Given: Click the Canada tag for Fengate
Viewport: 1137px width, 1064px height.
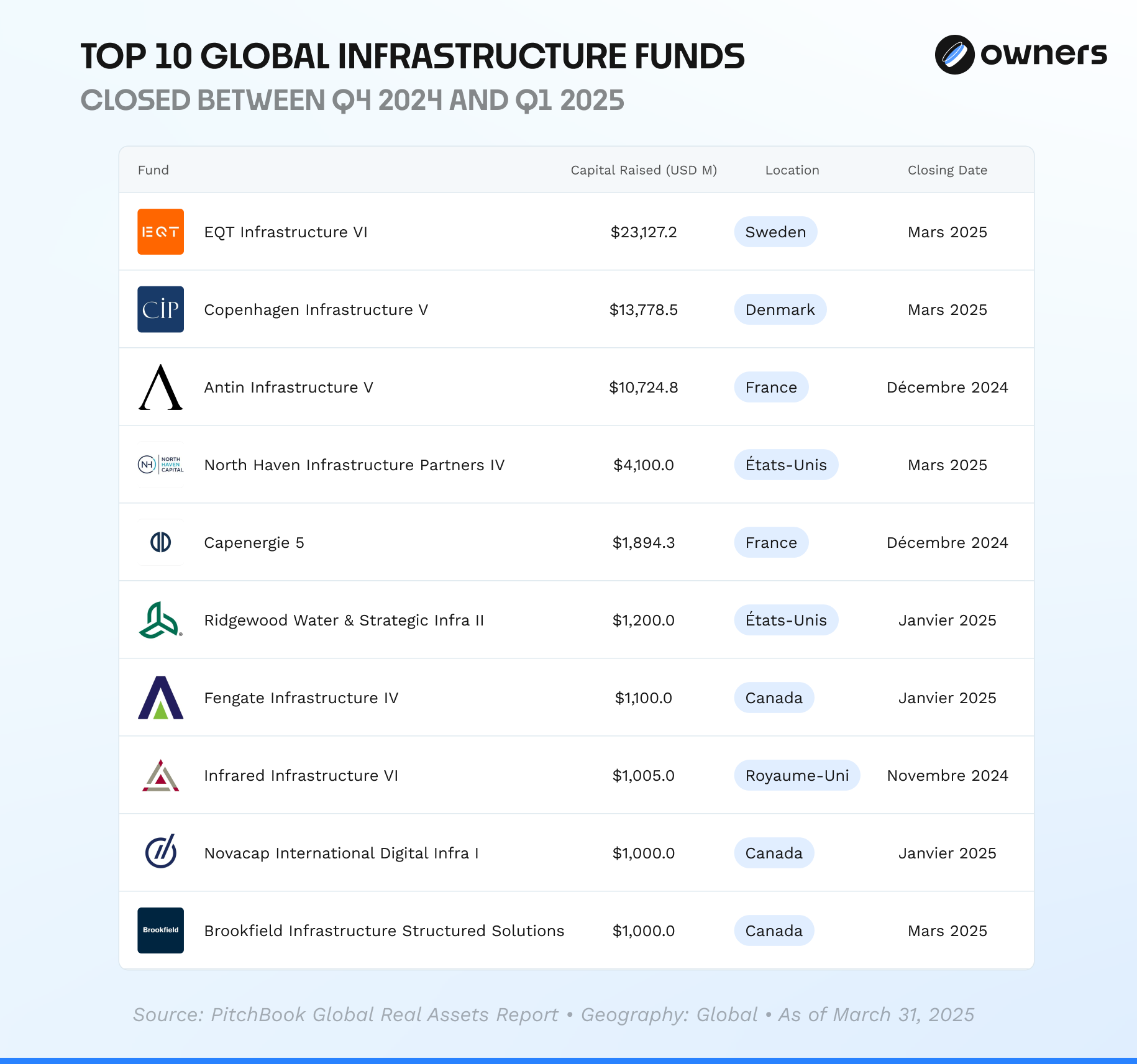Looking at the screenshot, I should coord(774,698).
